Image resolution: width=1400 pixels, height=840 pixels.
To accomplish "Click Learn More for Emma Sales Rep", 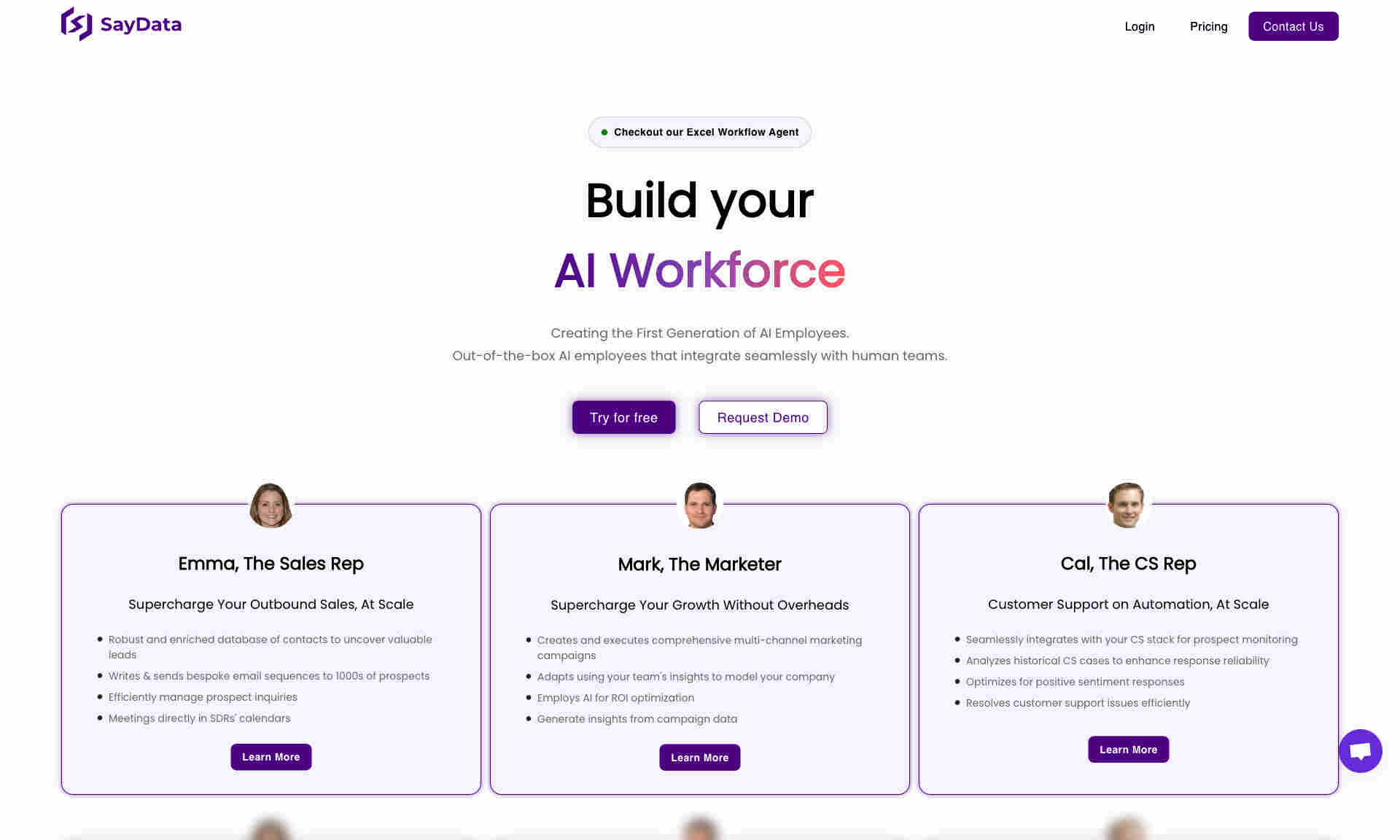I will pyautogui.click(x=270, y=757).
